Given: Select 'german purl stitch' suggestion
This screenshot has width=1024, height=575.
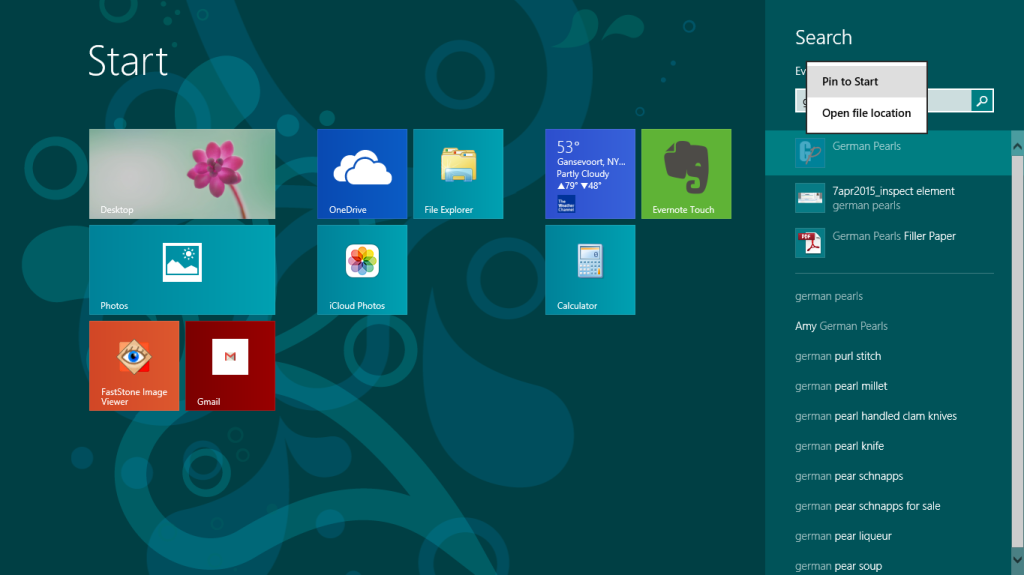Looking at the screenshot, I should tap(838, 356).
